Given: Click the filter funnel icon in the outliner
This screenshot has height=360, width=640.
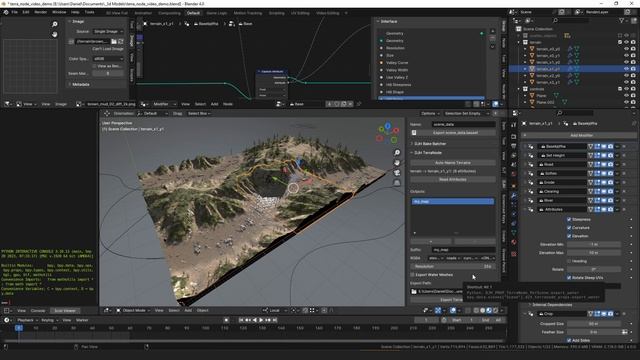Looking at the screenshot, I should coord(622,20).
